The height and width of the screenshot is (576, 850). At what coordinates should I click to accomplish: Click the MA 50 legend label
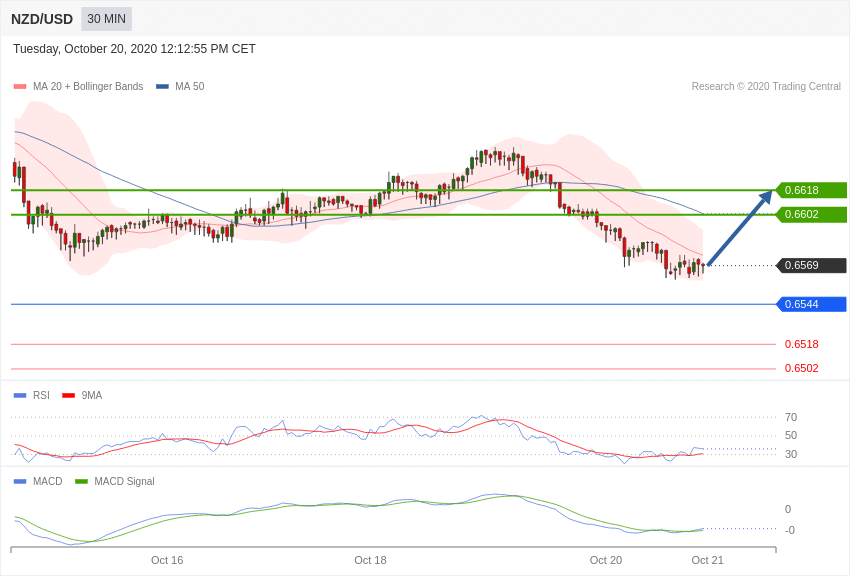click(x=189, y=87)
